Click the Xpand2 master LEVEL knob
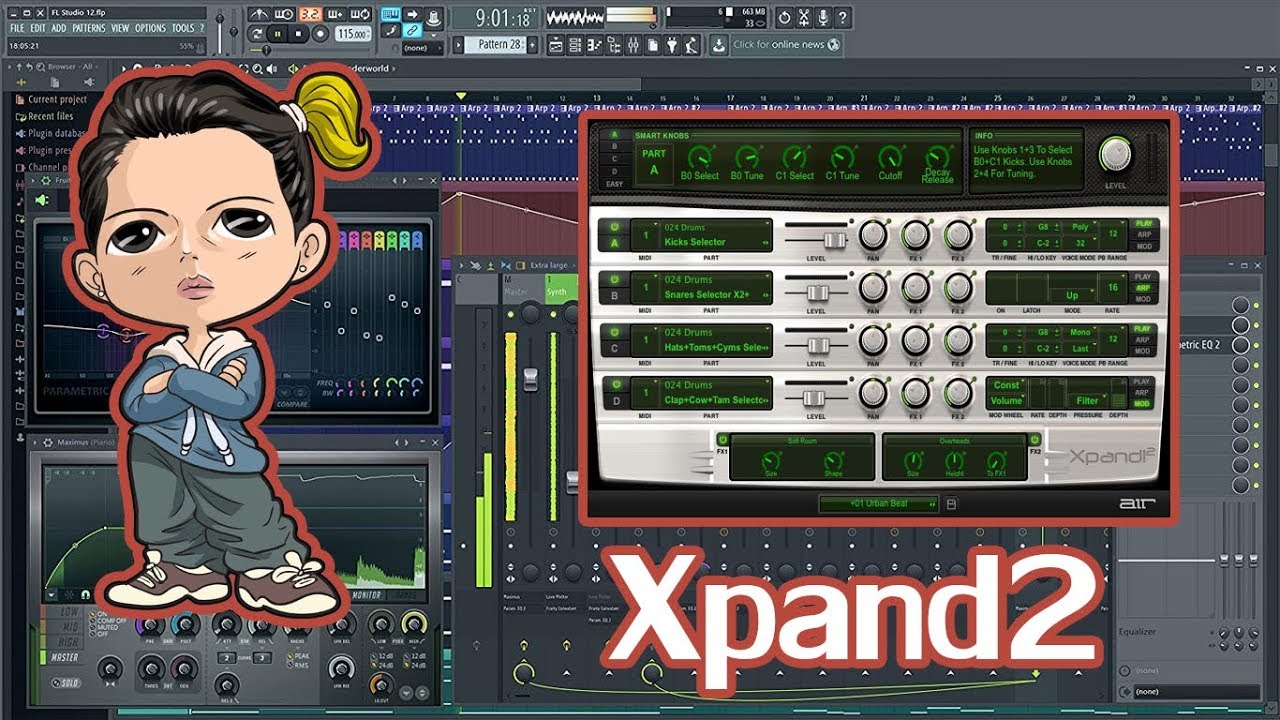Viewport: 1280px width, 720px height. pyautogui.click(x=1115, y=153)
